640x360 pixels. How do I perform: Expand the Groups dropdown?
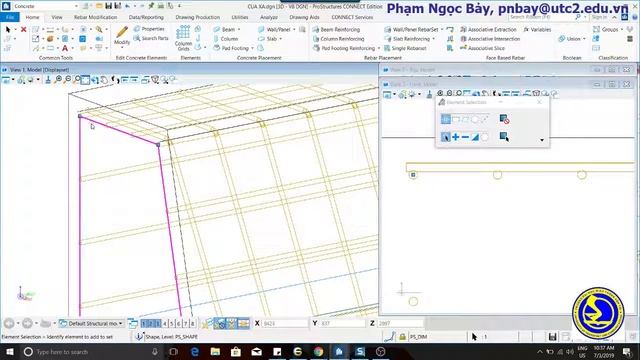click(622, 29)
